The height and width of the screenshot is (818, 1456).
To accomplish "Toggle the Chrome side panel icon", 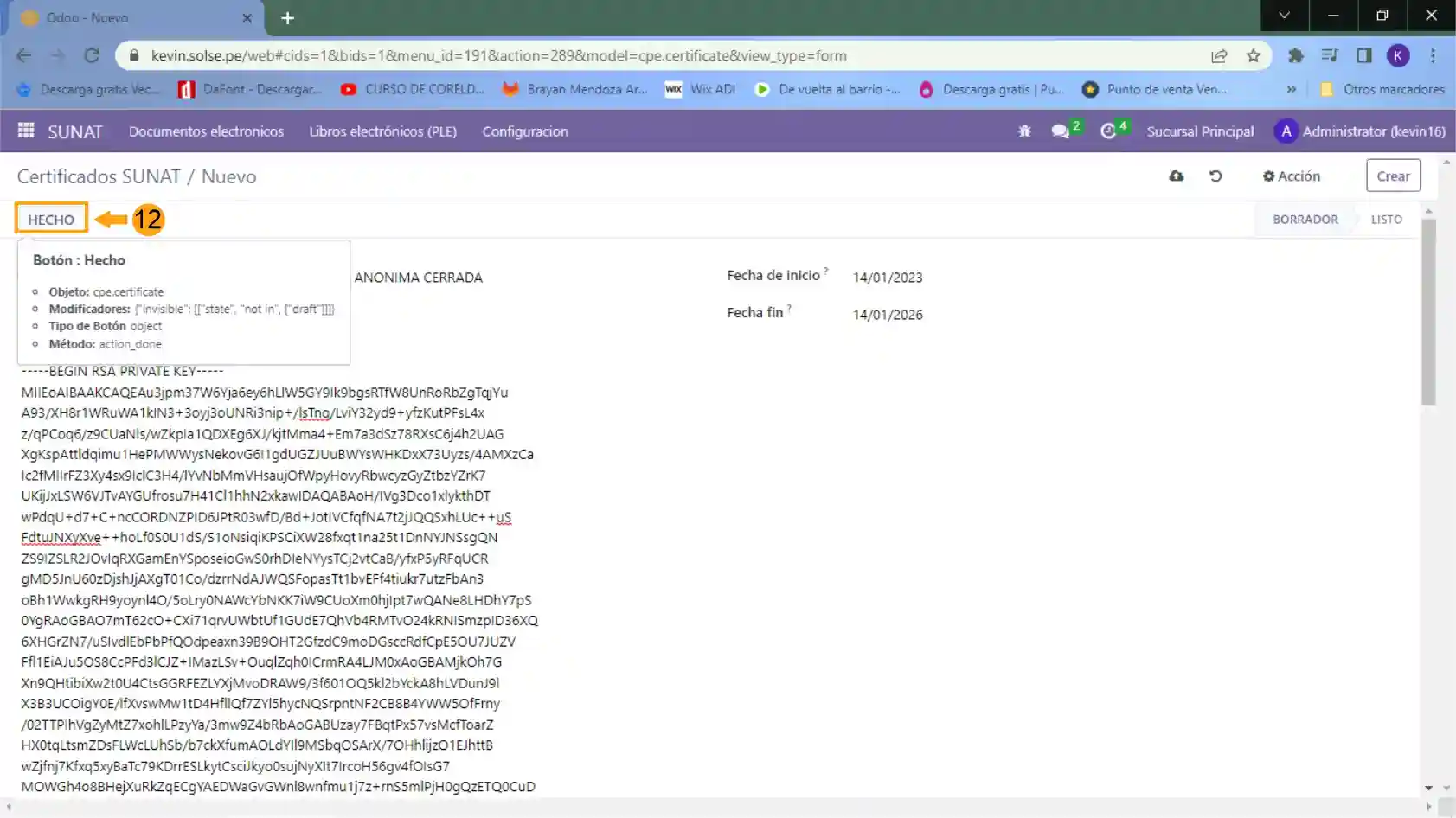I will click(x=1363, y=55).
